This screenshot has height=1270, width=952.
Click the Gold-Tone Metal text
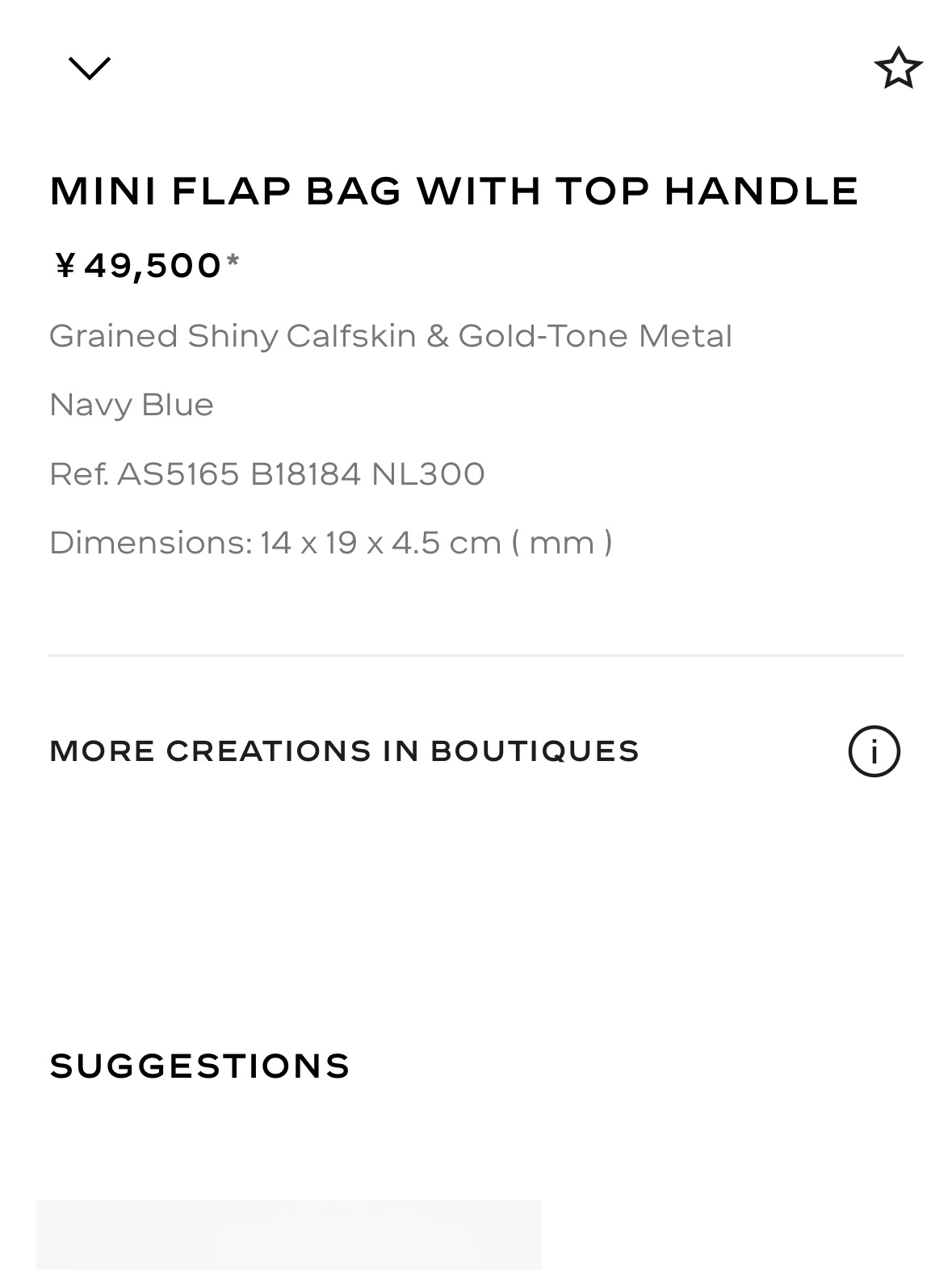click(595, 336)
